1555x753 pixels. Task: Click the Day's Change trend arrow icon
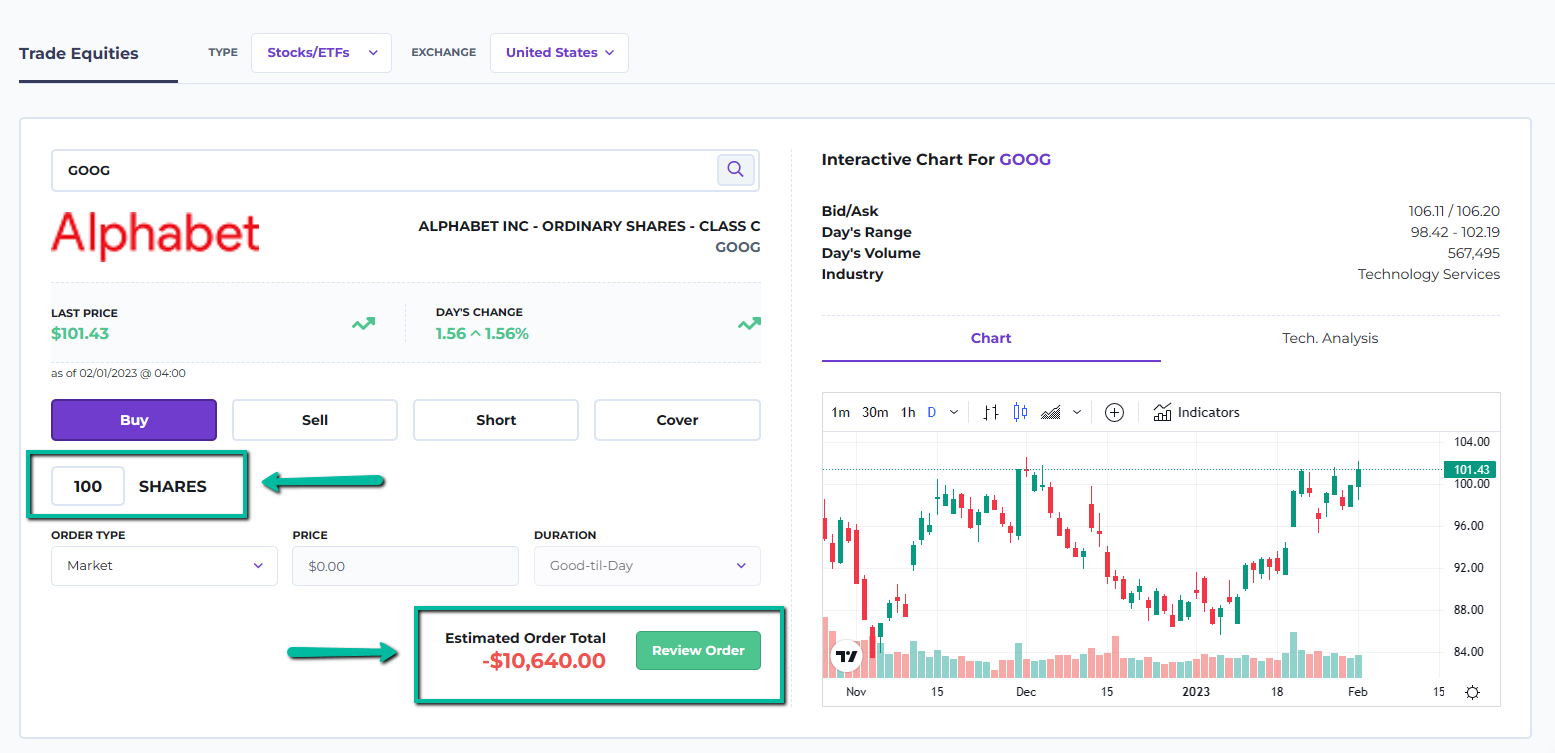[749, 323]
